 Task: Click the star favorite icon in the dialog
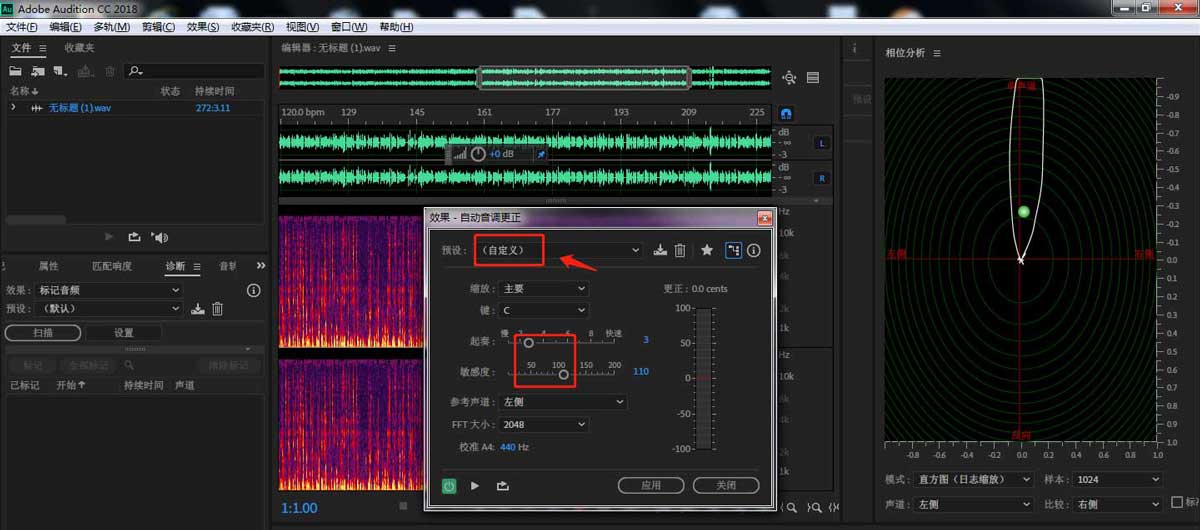click(707, 251)
